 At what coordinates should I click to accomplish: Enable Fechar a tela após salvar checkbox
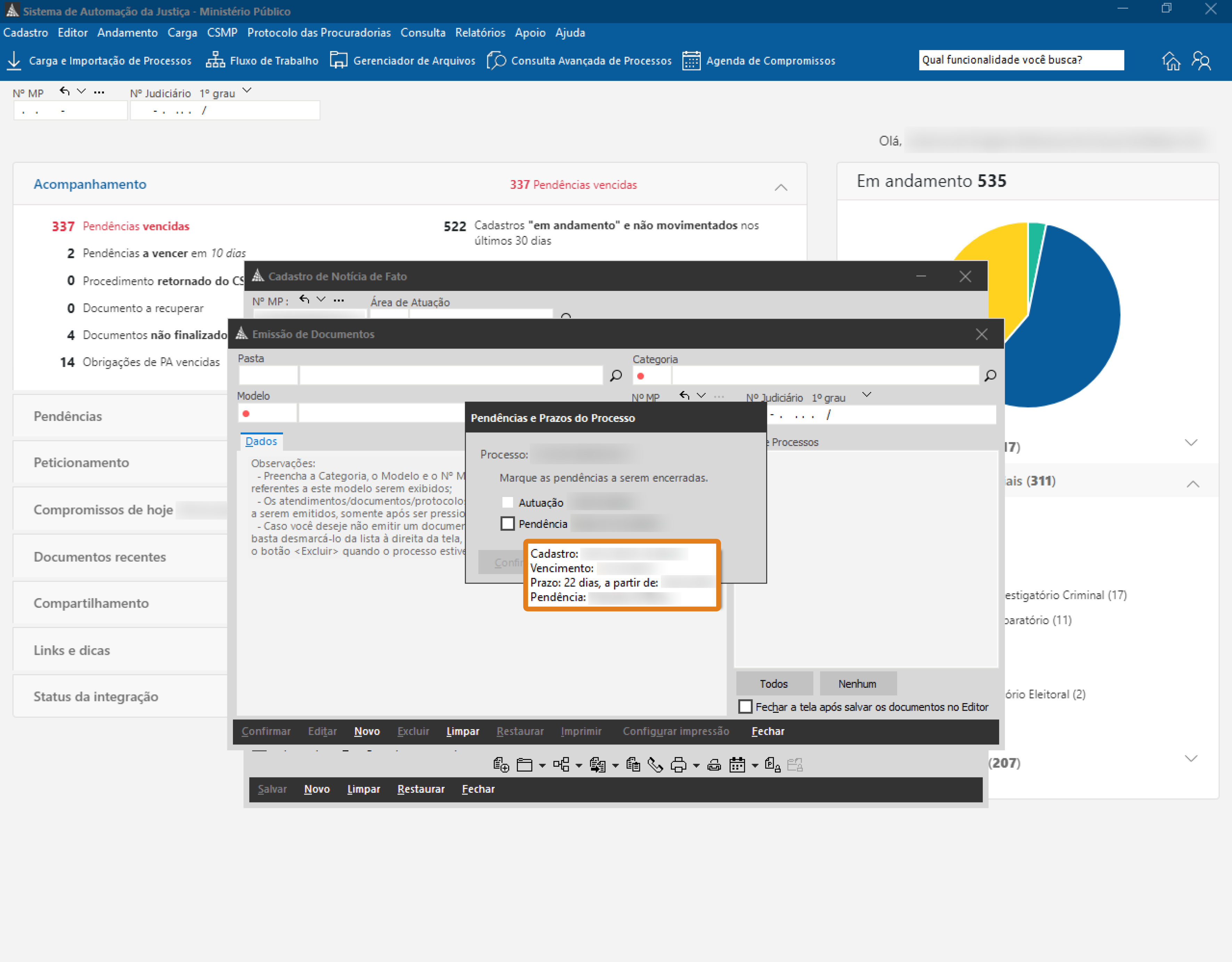coord(745,707)
